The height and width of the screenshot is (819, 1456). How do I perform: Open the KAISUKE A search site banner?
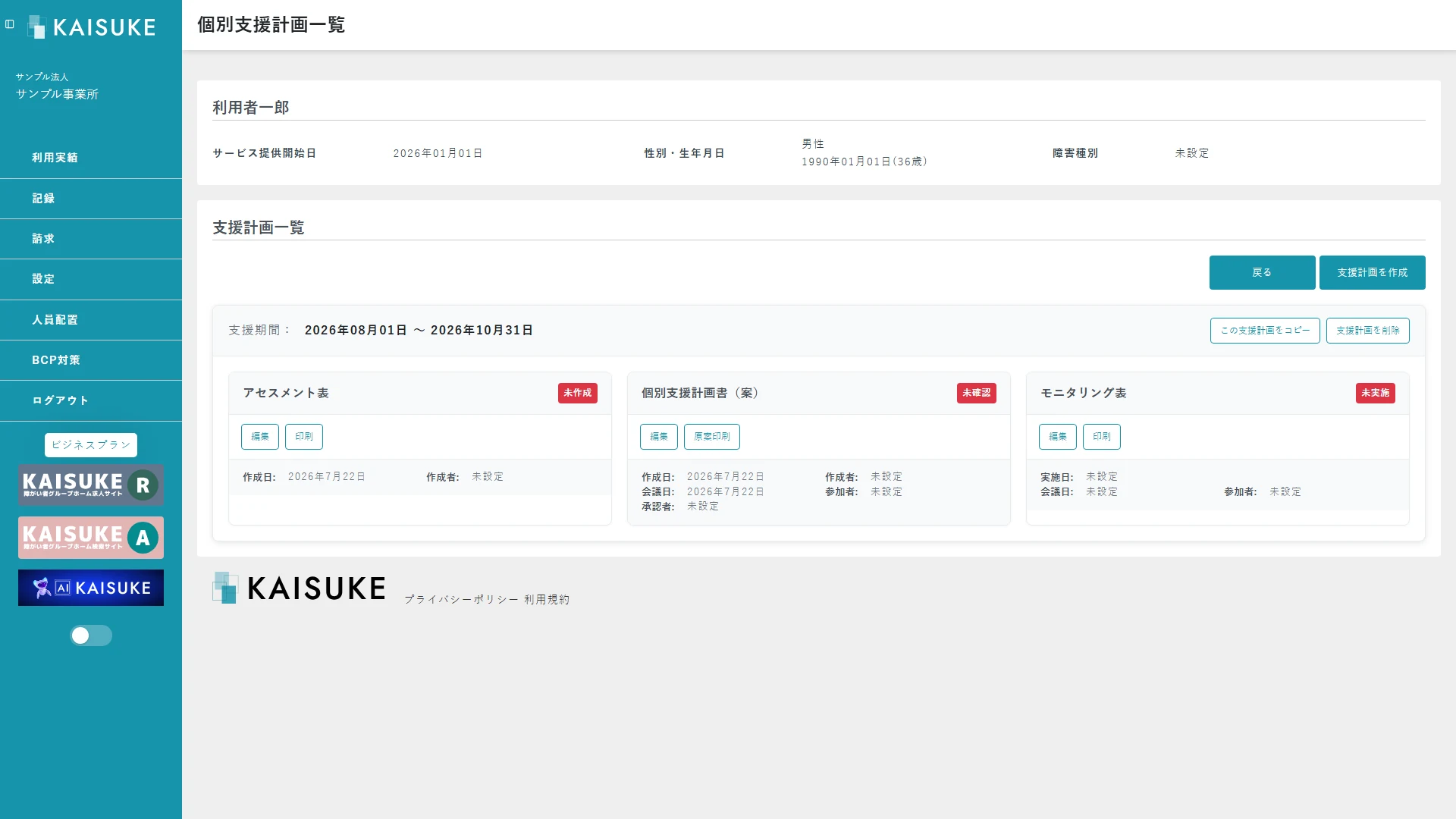pos(91,538)
